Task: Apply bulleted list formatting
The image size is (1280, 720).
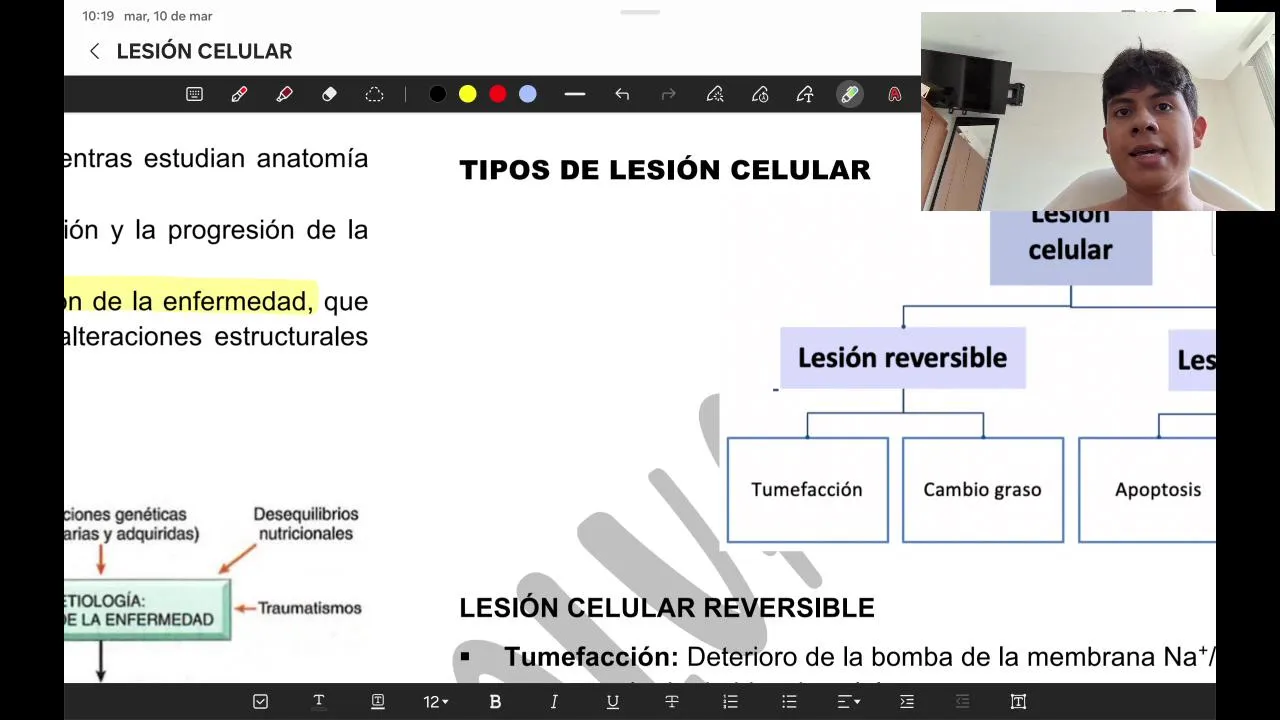Action: click(x=789, y=701)
